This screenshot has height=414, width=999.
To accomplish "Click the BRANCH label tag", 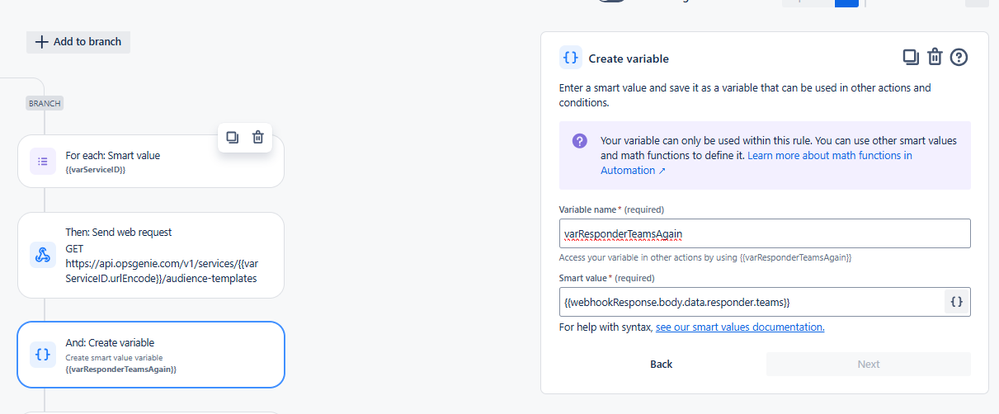I will [45, 103].
